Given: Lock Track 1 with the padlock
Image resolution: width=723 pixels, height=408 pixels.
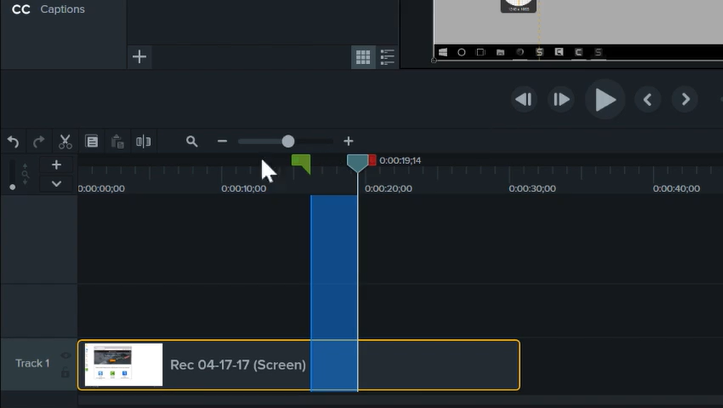Looking at the screenshot, I should coord(65,372).
